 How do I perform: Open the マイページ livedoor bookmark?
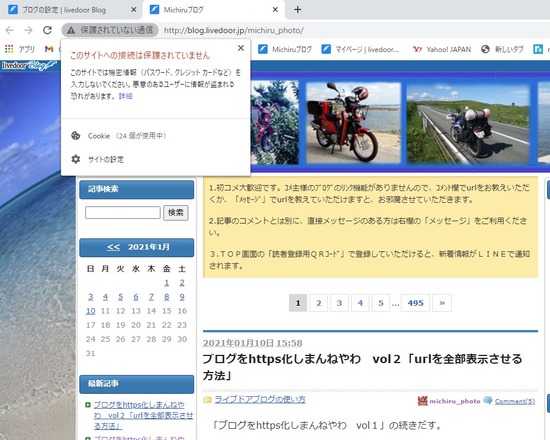pyautogui.click(x=361, y=49)
